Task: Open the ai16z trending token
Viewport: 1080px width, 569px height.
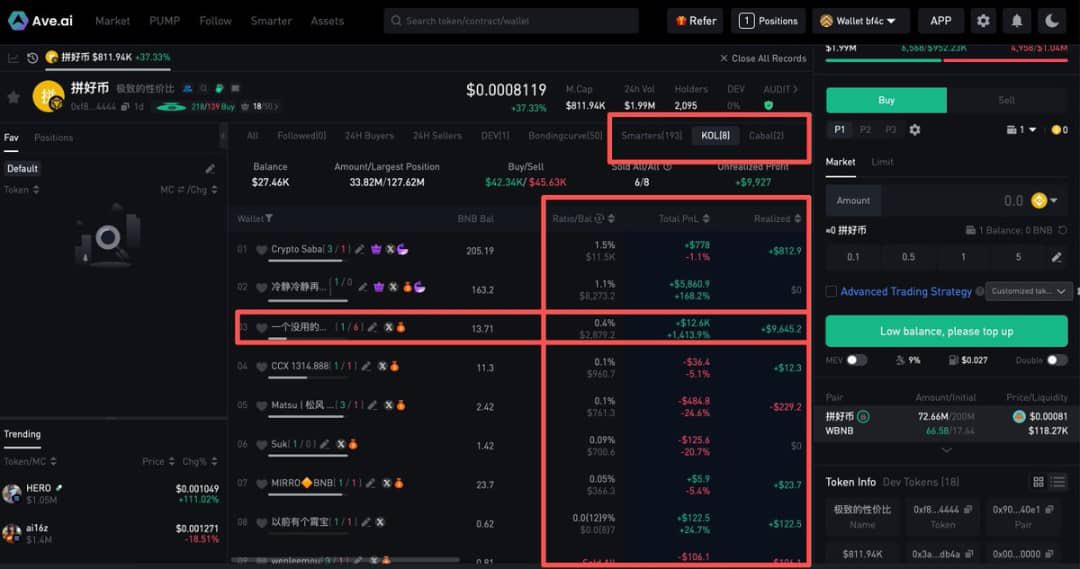Action: 113,533
